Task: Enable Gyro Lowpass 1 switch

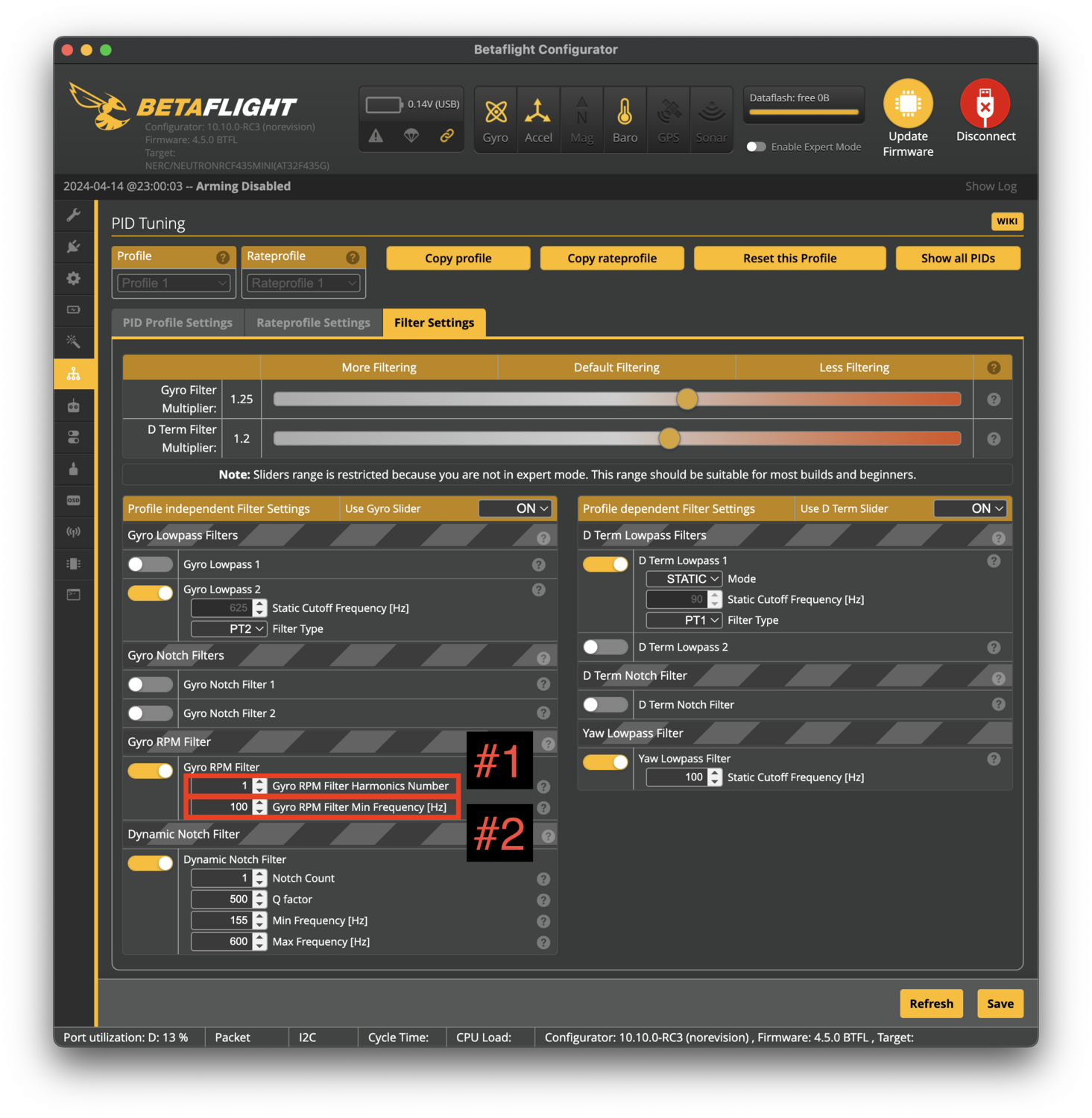Action: 150,564
